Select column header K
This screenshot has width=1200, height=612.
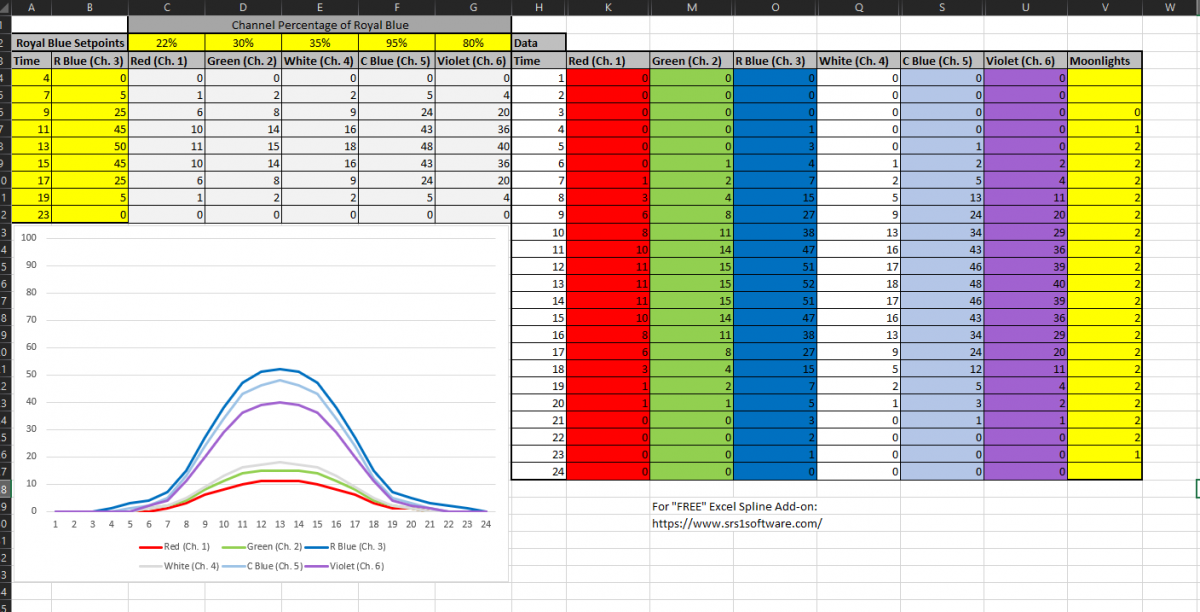[609, 7]
